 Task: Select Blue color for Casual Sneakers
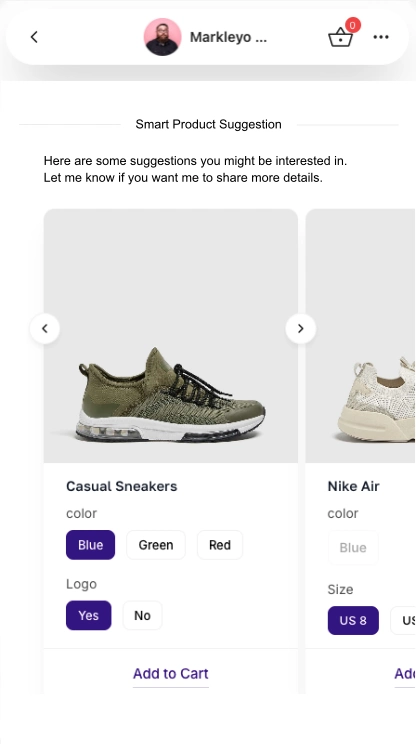(90, 545)
